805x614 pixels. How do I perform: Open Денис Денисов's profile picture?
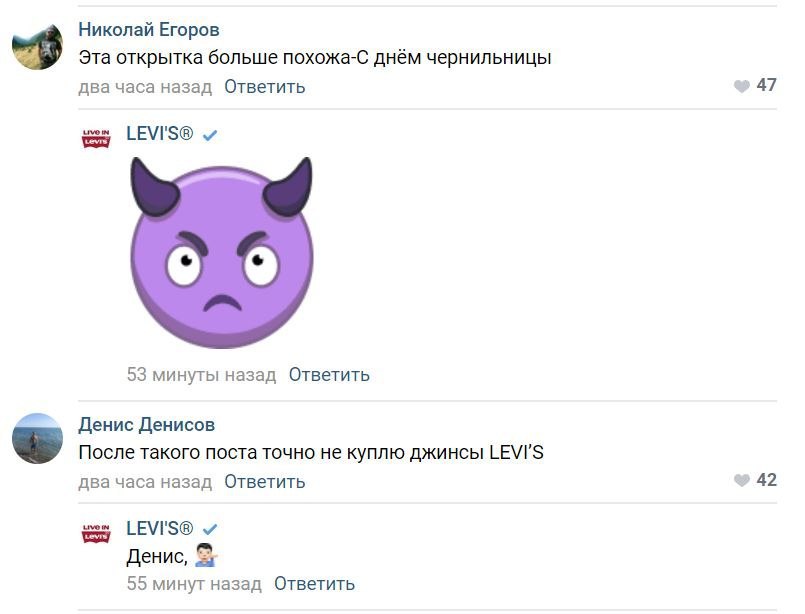point(37,438)
